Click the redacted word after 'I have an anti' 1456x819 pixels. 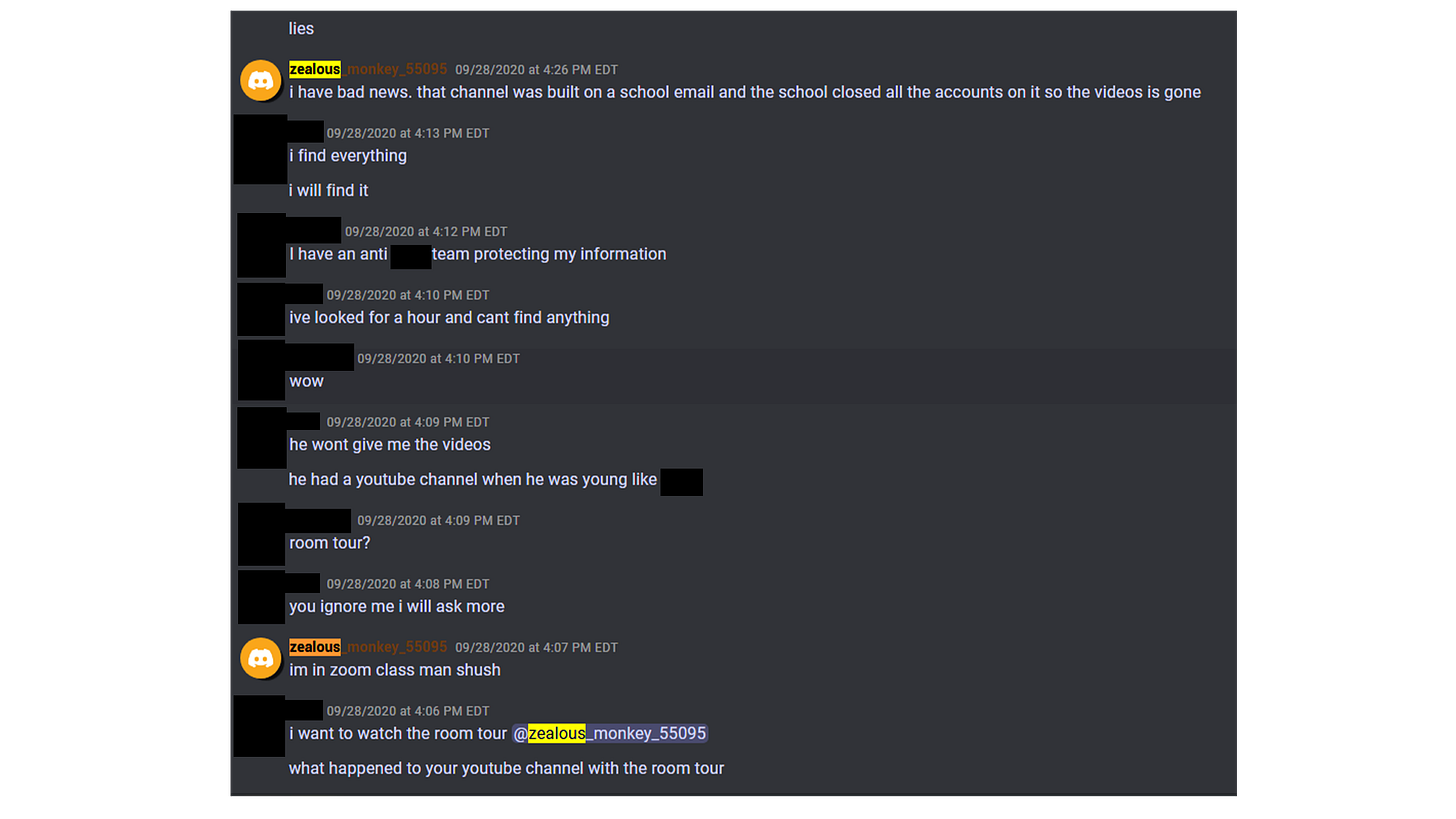pos(411,255)
